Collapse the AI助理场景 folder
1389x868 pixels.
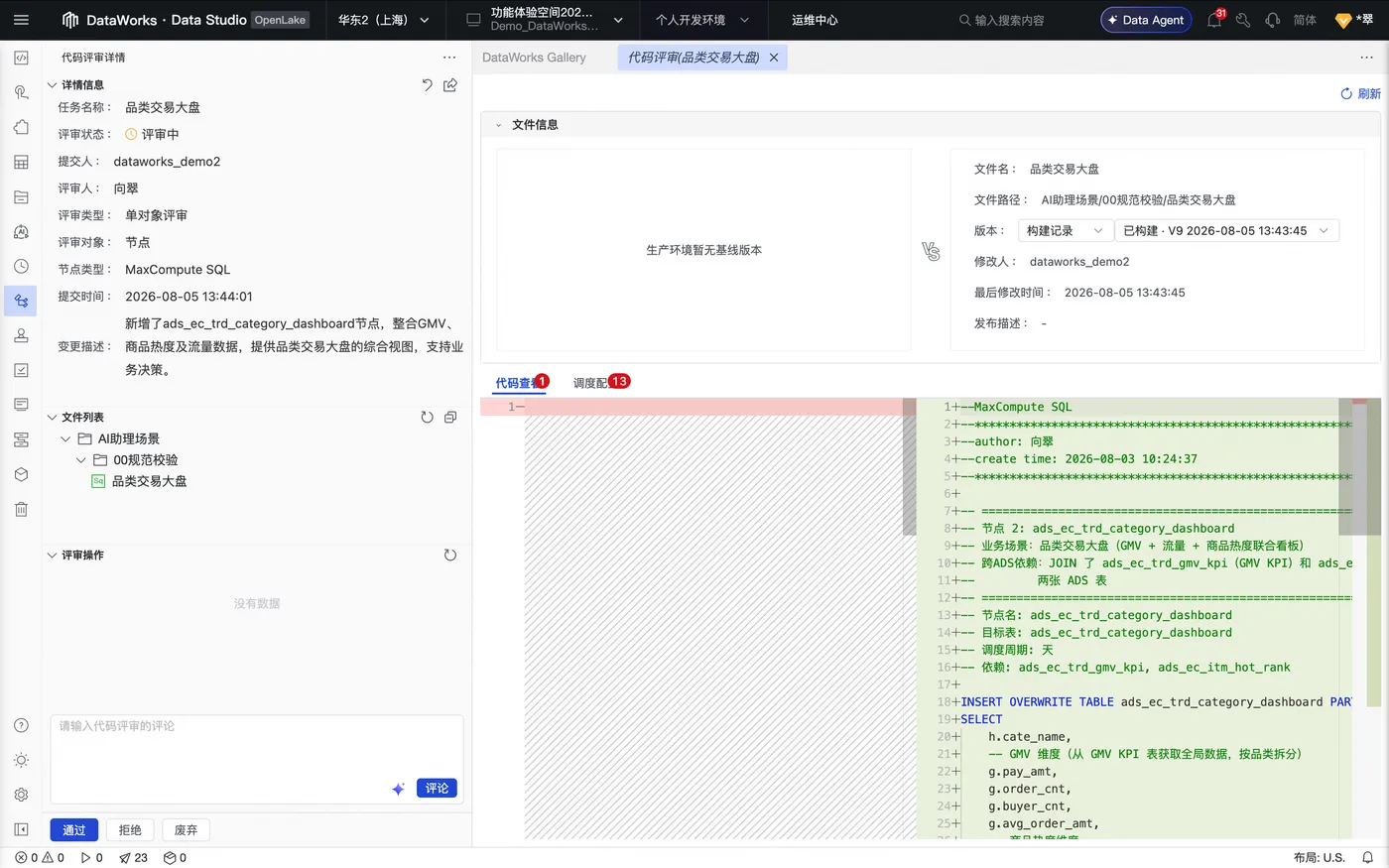pos(65,438)
